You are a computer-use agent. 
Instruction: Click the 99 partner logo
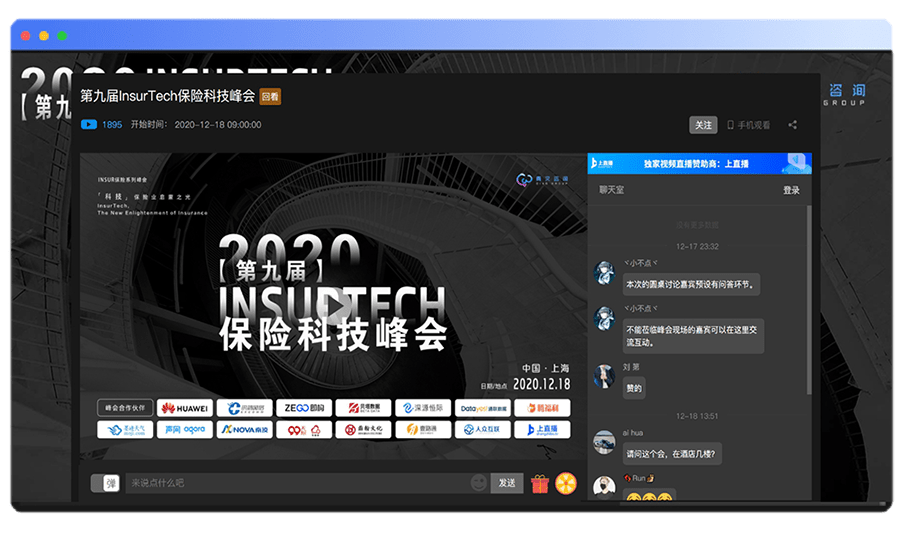pyautogui.click(x=304, y=429)
